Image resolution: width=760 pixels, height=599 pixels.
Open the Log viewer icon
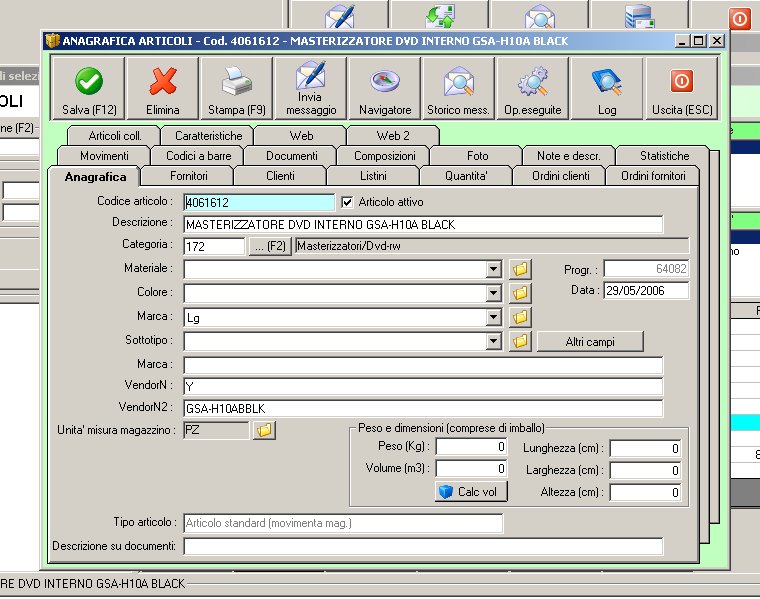click(x=606, y=89)
